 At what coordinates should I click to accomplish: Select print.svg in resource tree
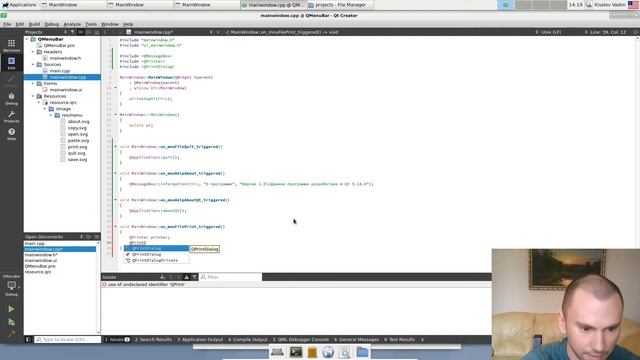click(77, 147)
